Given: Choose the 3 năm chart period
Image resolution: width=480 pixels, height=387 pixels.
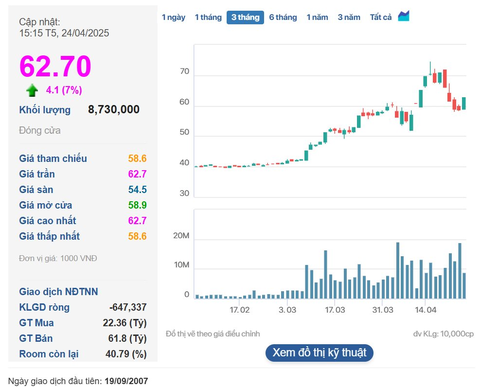Looking at the screenshot, I should coord(349,17).
